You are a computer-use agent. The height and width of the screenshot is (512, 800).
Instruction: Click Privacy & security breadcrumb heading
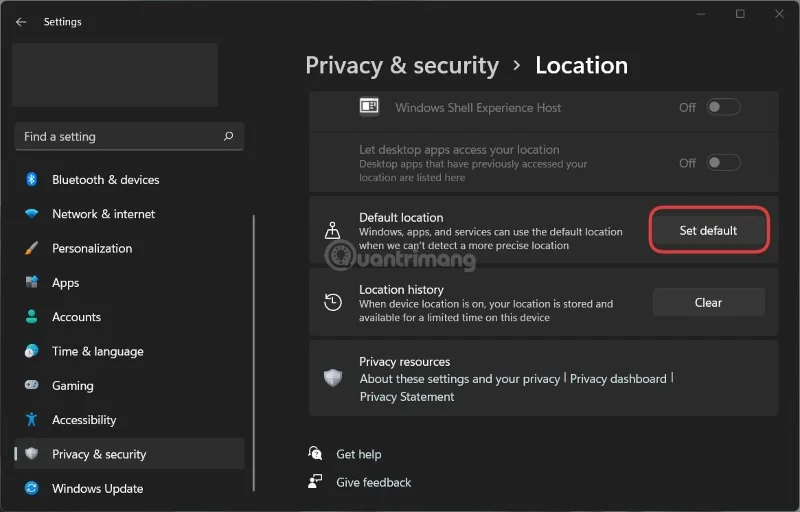(402, 66)
